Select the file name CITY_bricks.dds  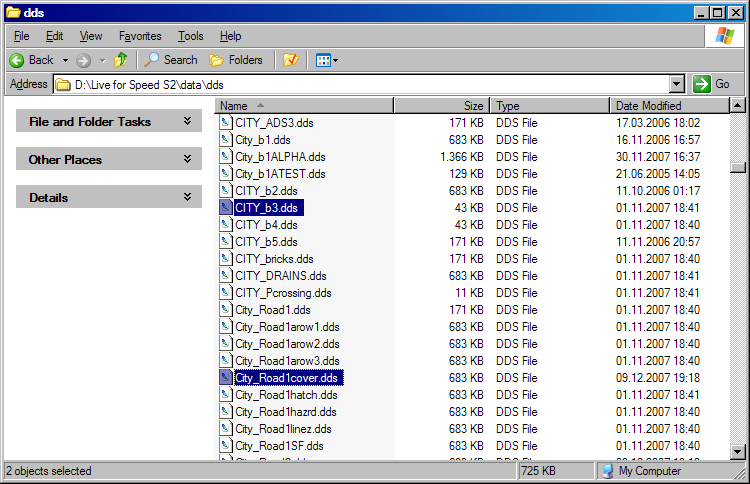[x=274, y=259]
